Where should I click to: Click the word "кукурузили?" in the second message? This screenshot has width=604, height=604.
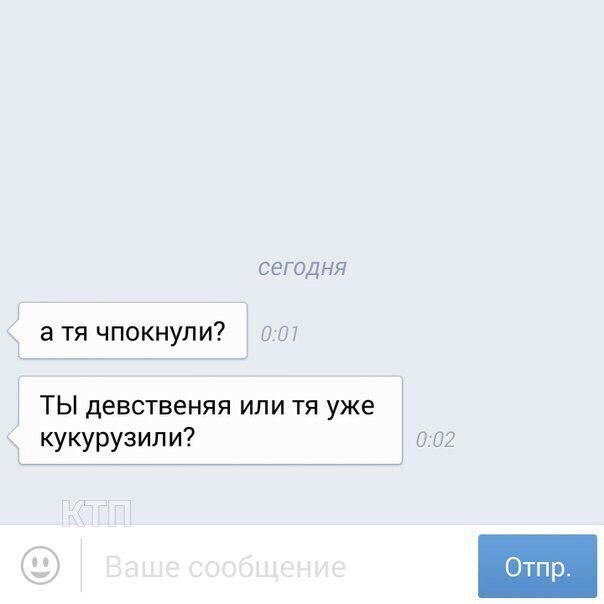pos(118,438)
